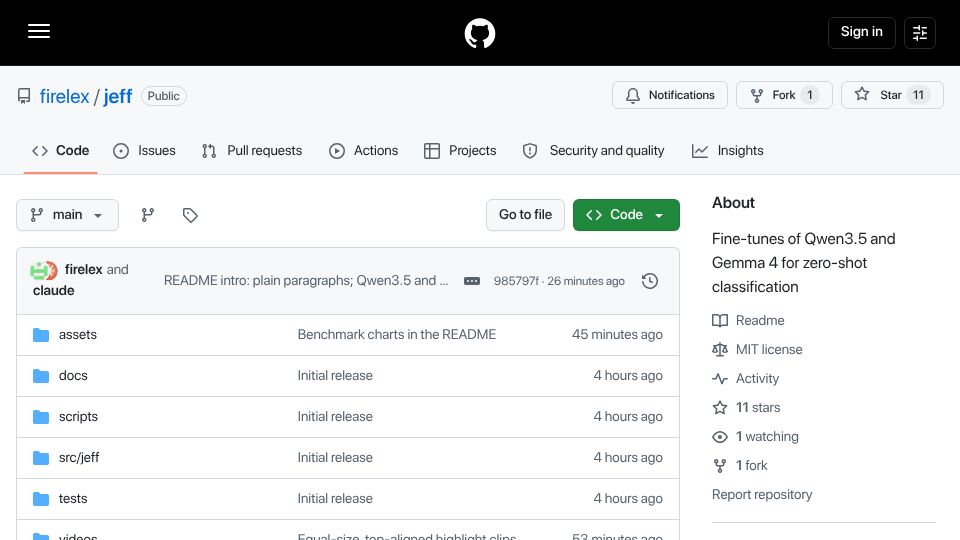Open the hamburger navigation menu
Image resolution: width=960 pixels, height=540 pixels.
pyautogui.click(x=39, y=31)
